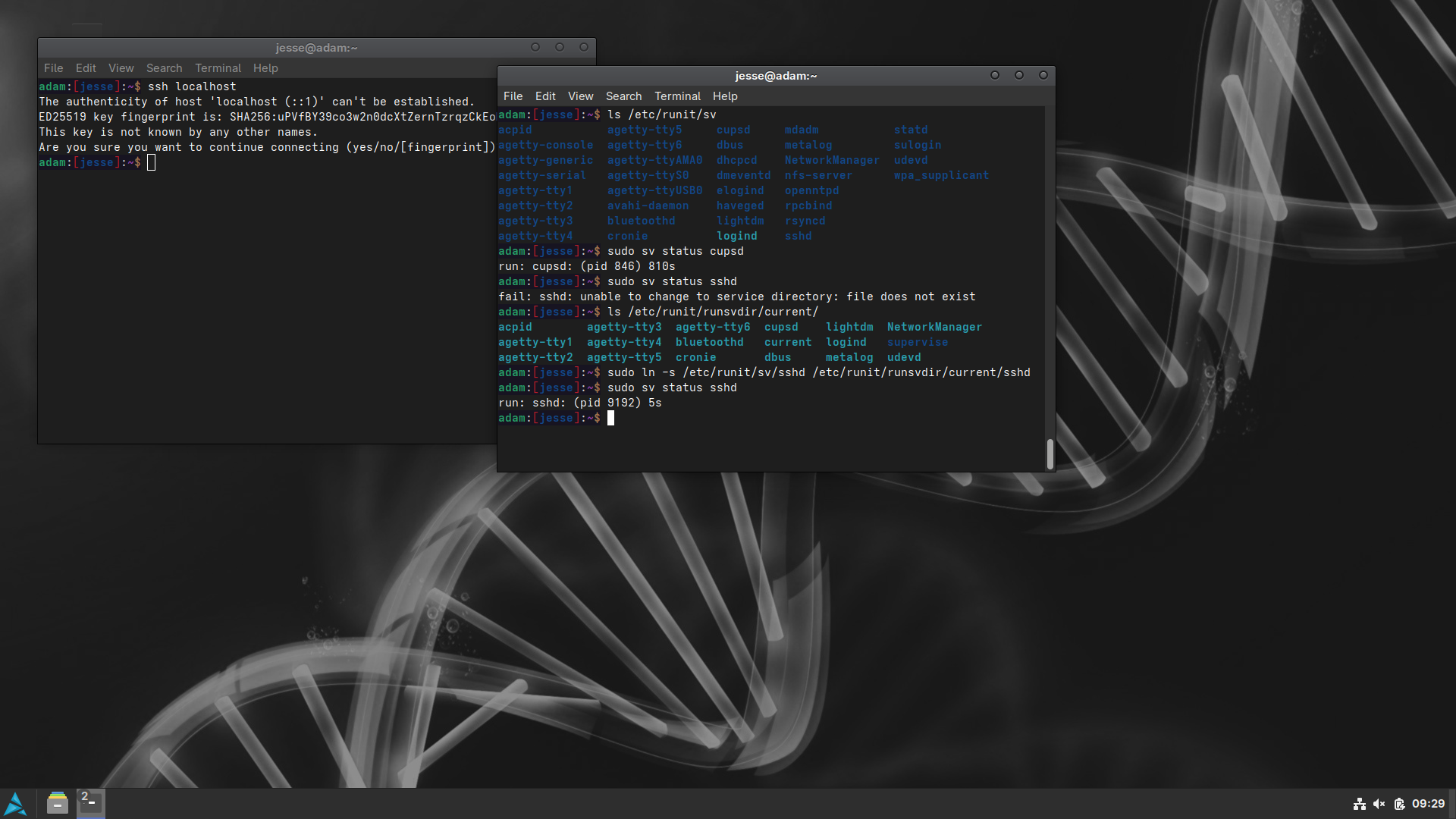Click 'ssh localhost' command in background terminal
Screen dimensions: 1456x819
192,86
